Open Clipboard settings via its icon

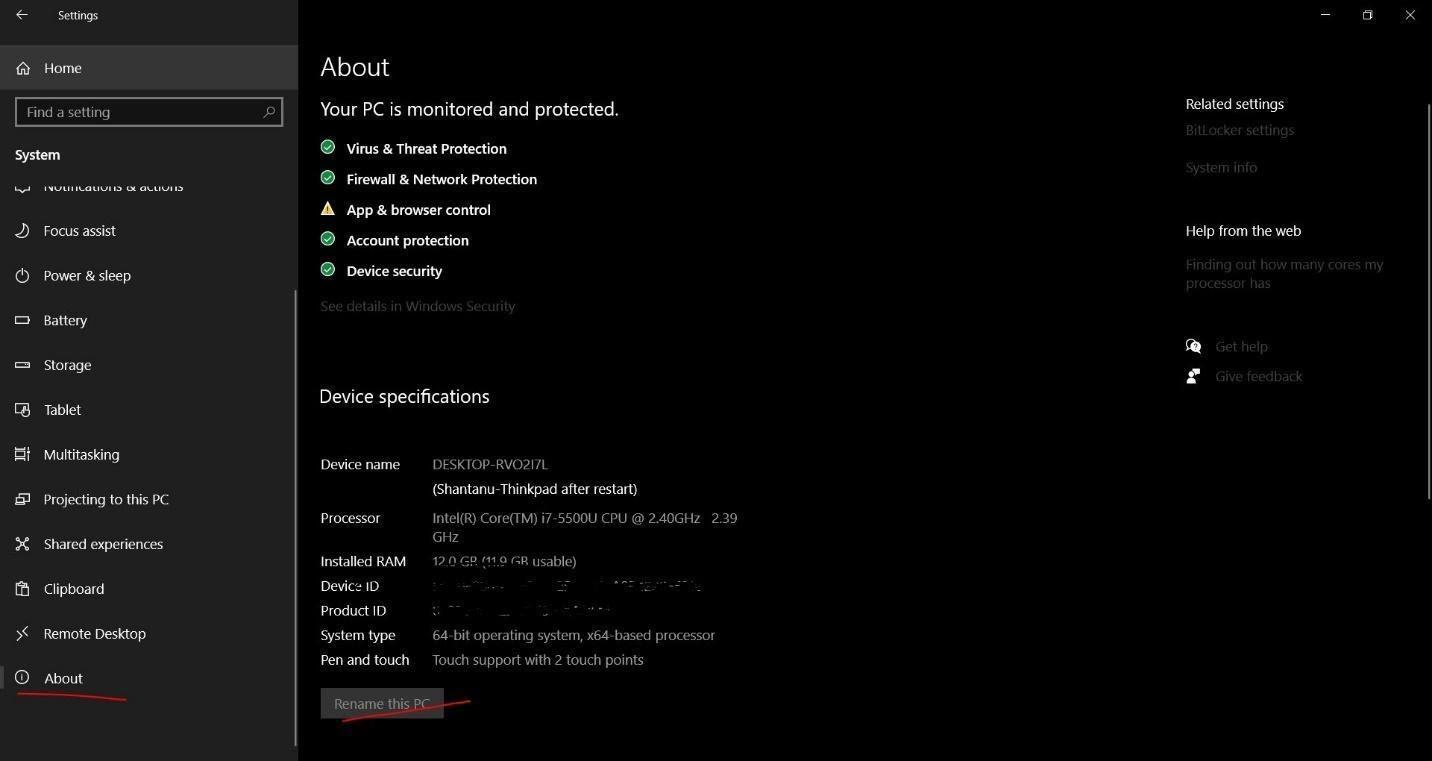coord(22,588)
